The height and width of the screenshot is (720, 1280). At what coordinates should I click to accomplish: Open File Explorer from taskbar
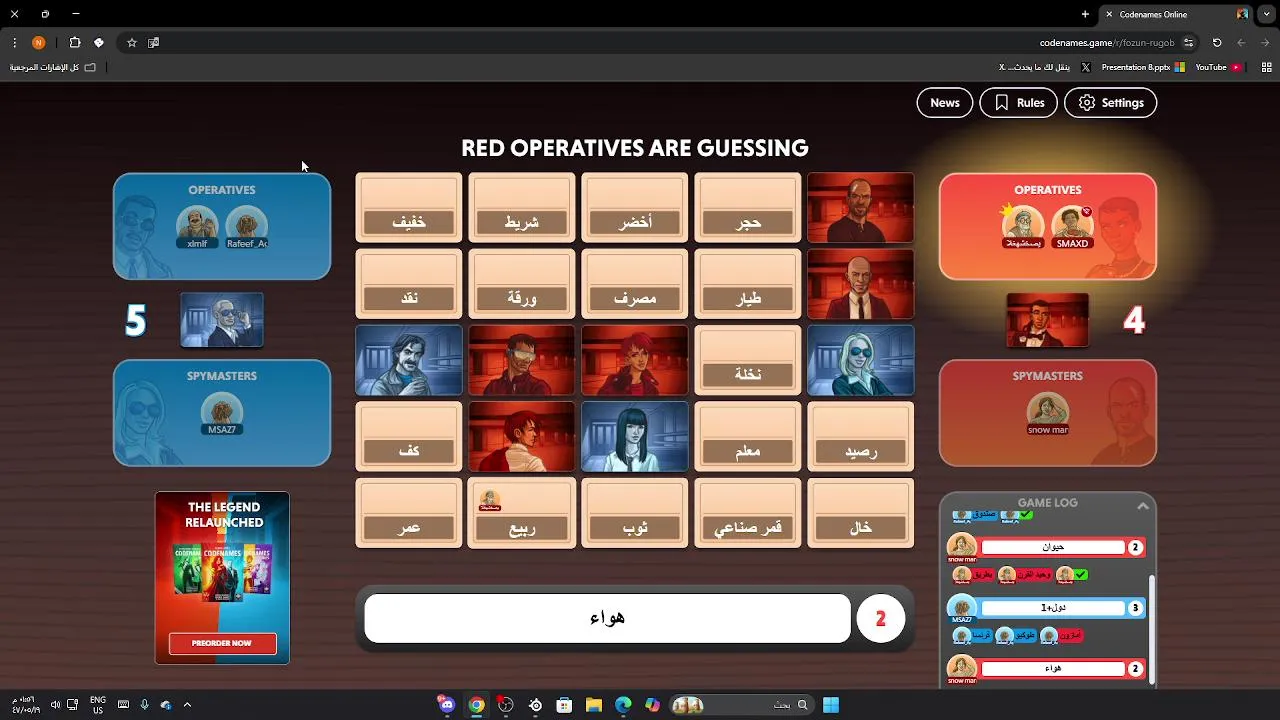[593, 705]
